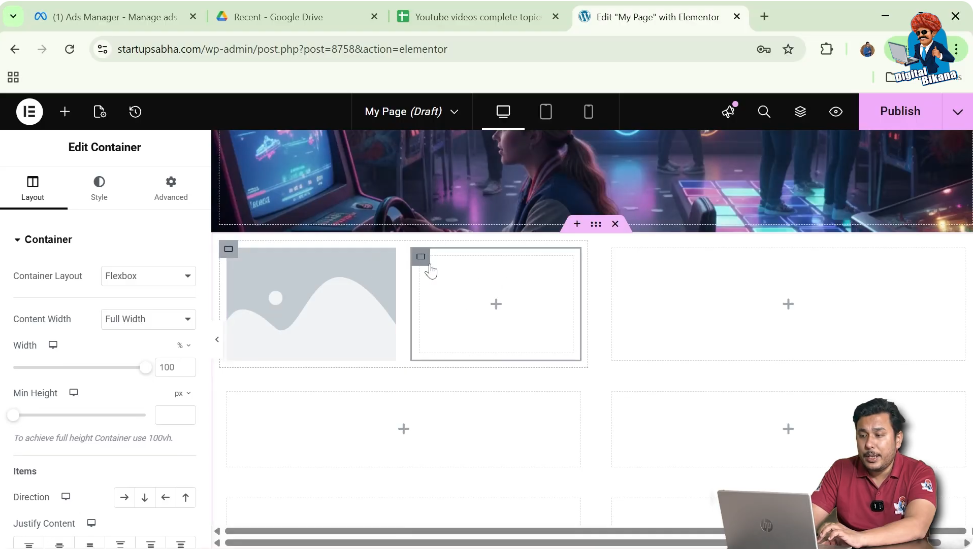Click the Min Height input field
976x551 pixels.
point(175,415)
